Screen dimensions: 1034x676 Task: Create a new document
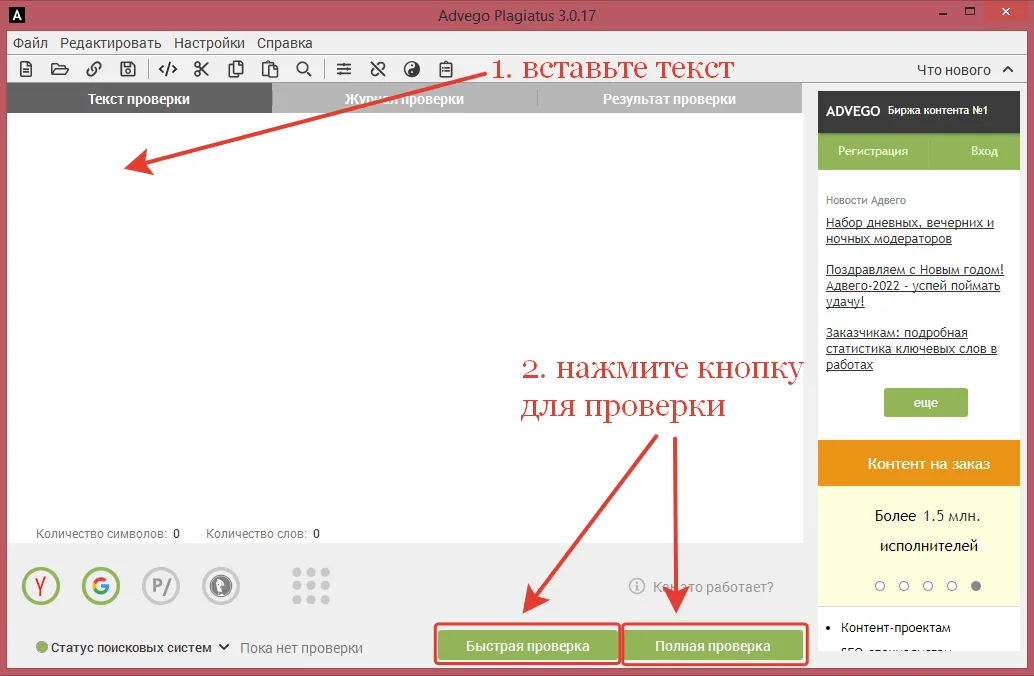(25, 68)
